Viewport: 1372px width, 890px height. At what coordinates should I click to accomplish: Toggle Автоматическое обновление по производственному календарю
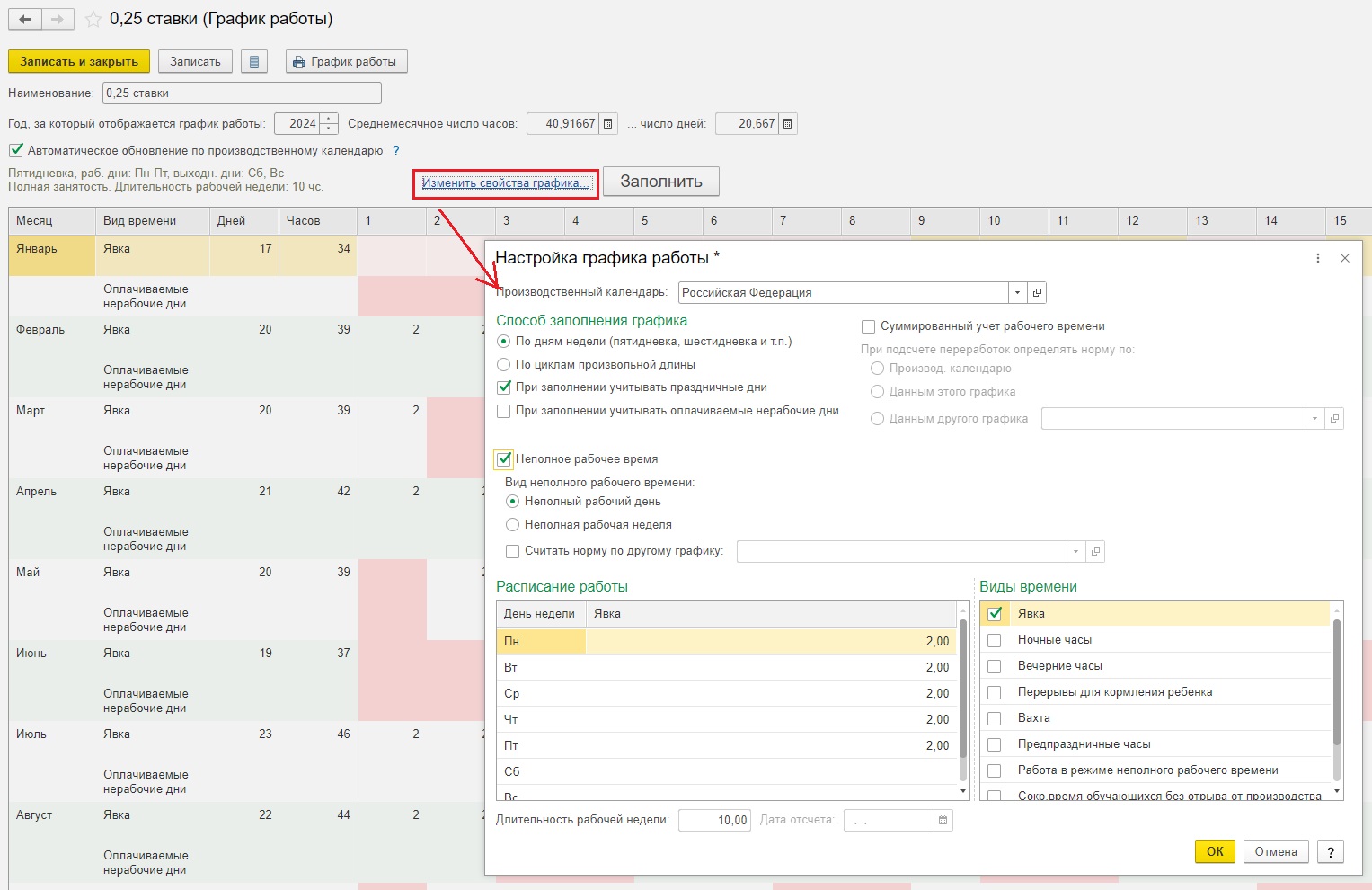coord(16,151)
